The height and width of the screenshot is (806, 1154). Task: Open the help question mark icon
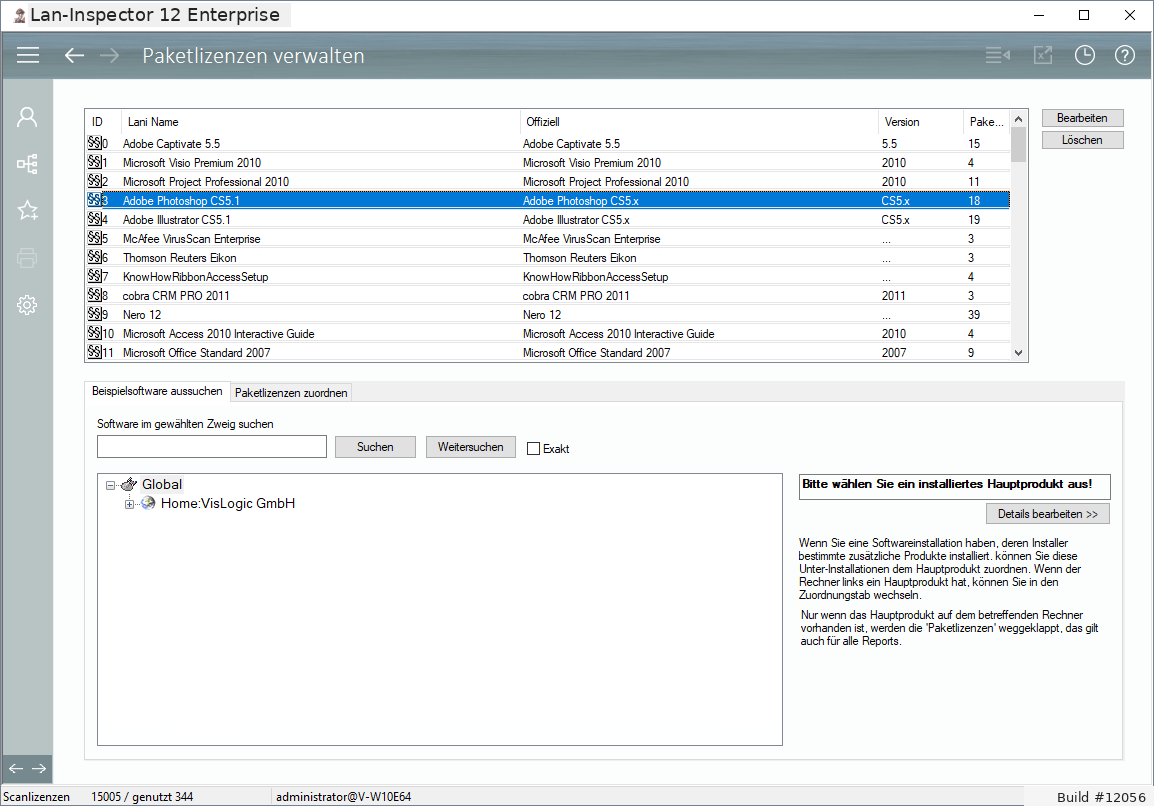point(1124,55)
